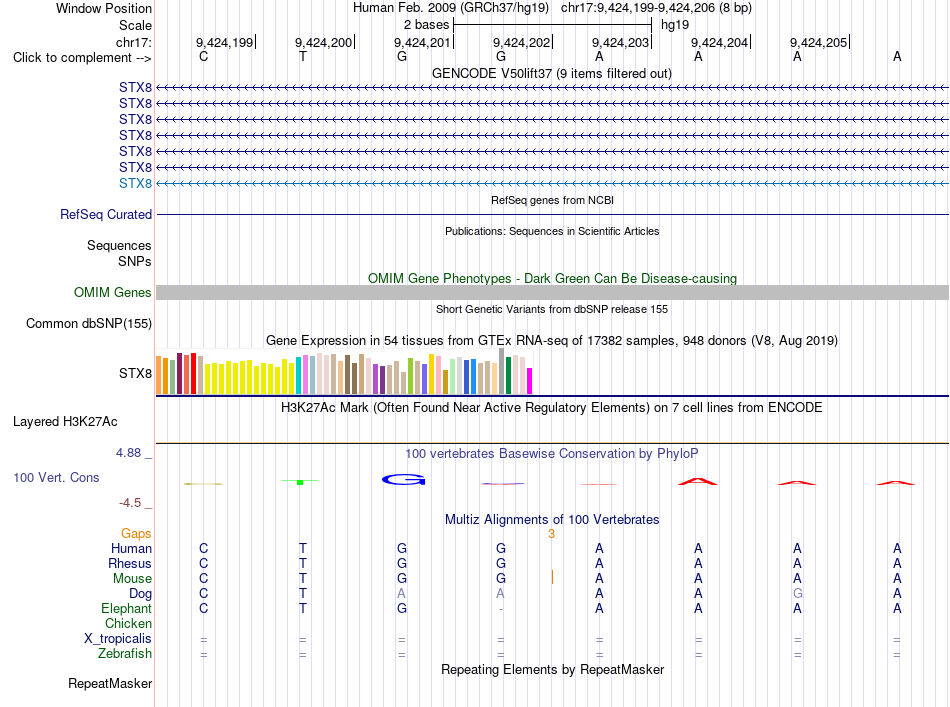Click the green mark on the PhyloP T position
The width and height of the screenshot is (950, 707).
[x=300, y=482]
